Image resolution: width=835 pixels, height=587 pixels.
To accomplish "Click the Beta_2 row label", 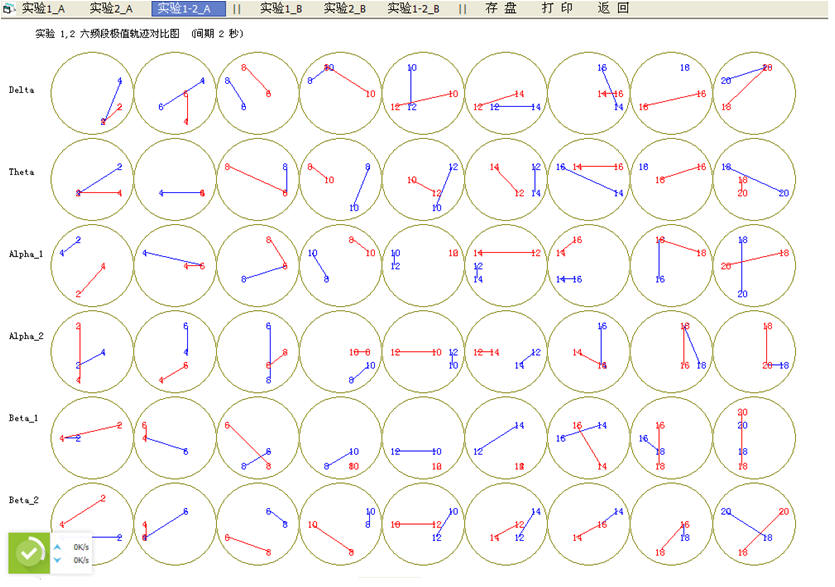I will (x=23, y=500).
